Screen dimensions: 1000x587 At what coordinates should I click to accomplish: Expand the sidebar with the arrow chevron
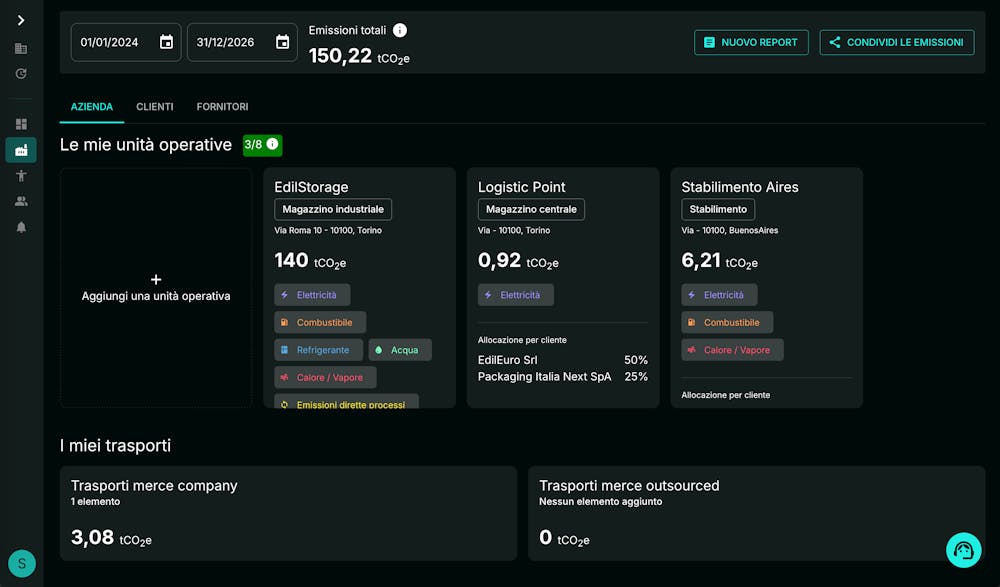(x=20, y=19)
